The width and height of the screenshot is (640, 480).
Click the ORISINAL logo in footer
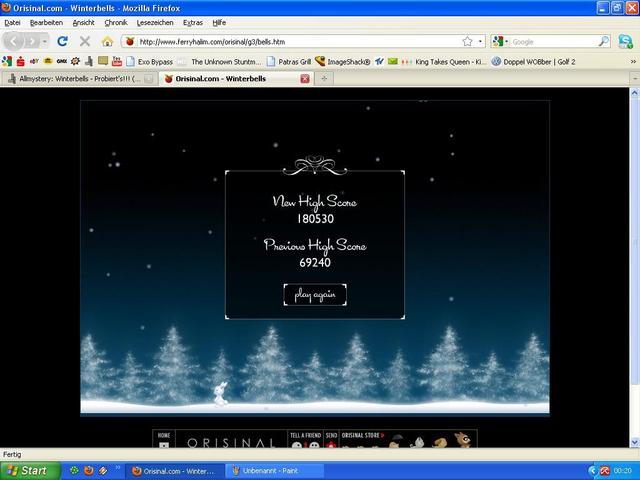point(231,442)
